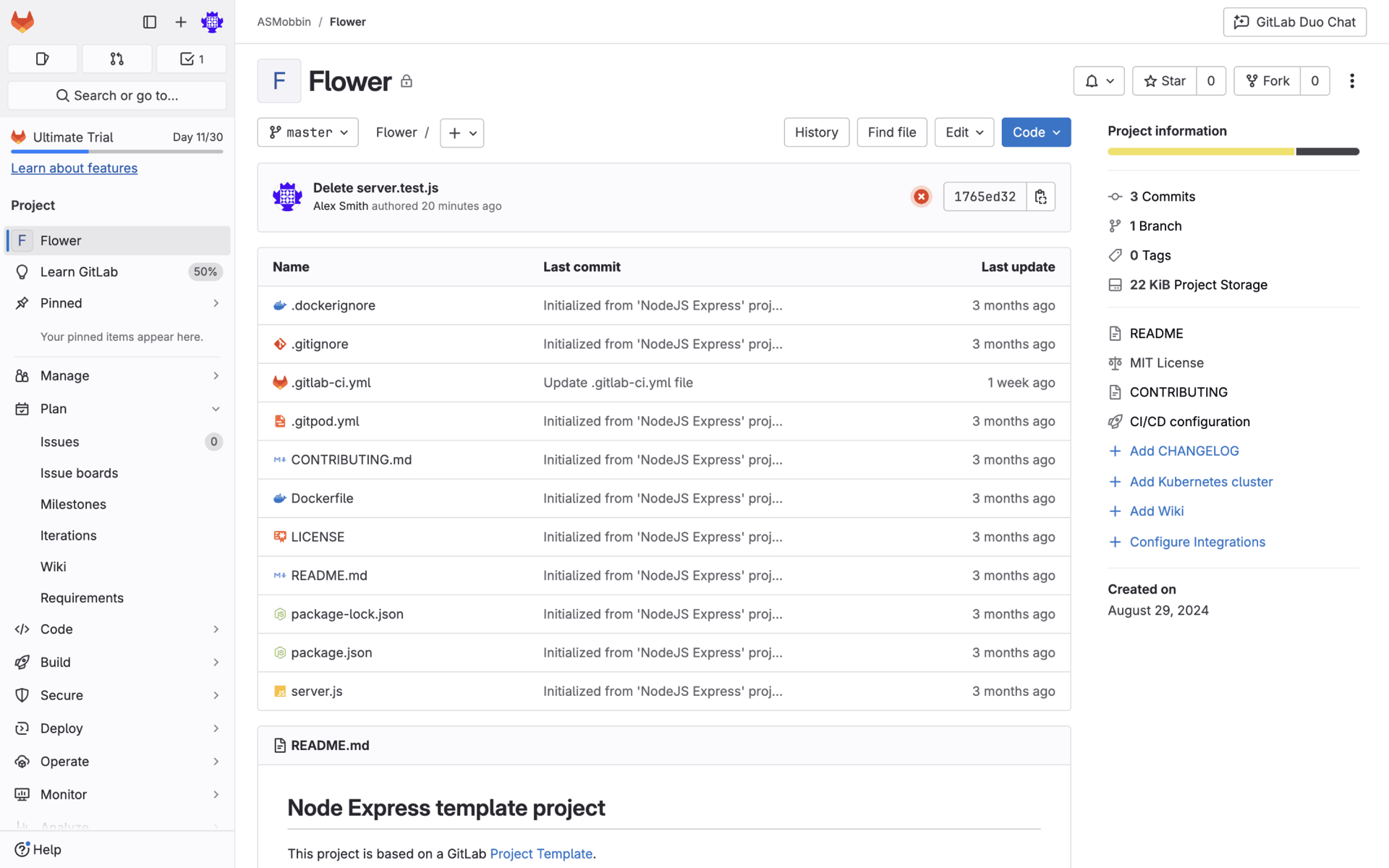Click the Search or go to field
This screenshot has width=1389, height=868.
point(117,95)
